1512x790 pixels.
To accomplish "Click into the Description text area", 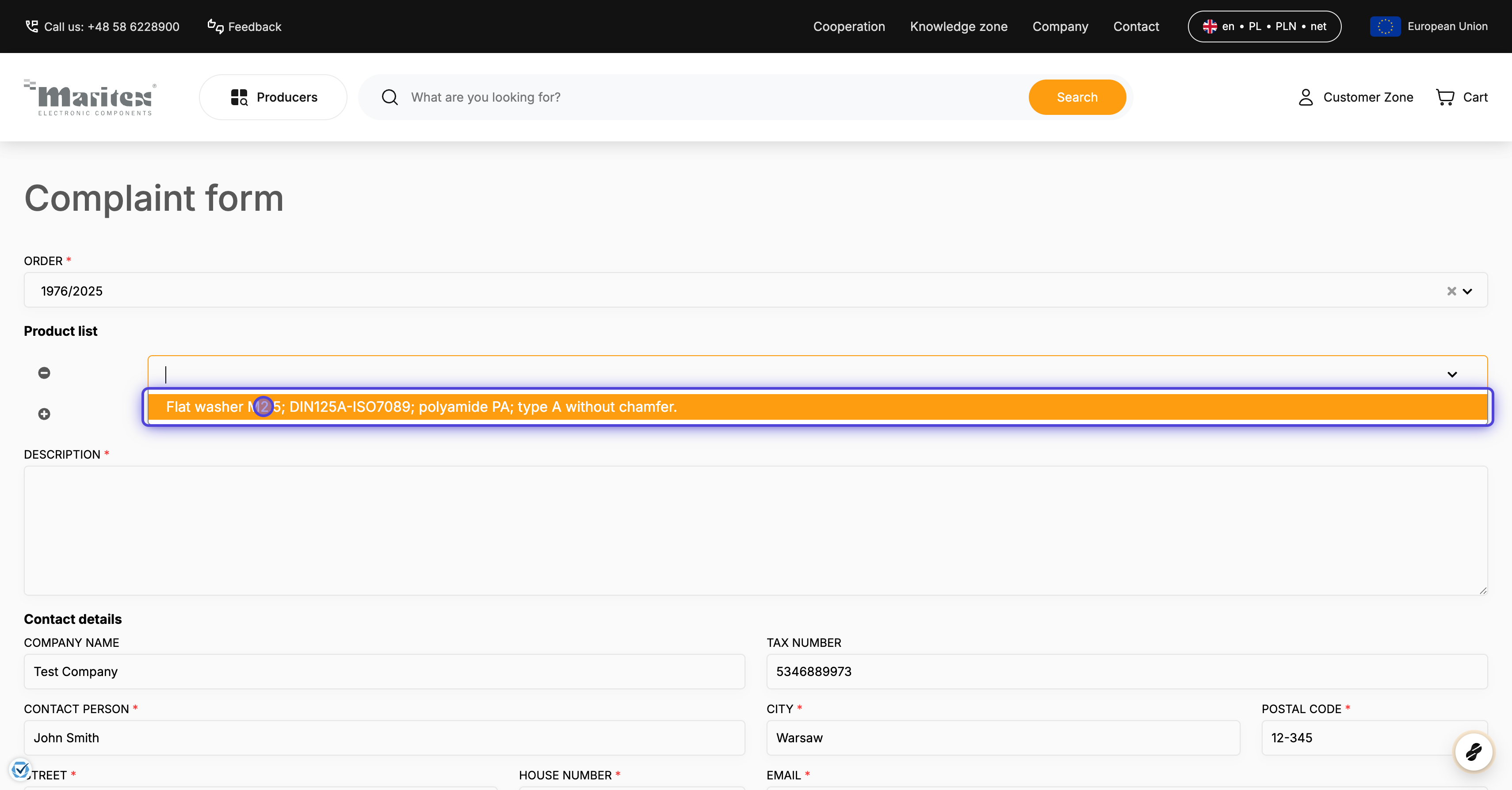I will (756, 530).
